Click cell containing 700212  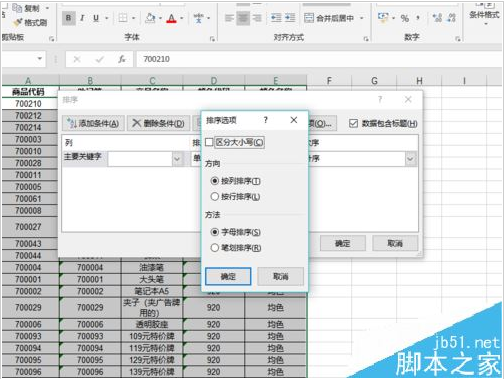(29, 116)
